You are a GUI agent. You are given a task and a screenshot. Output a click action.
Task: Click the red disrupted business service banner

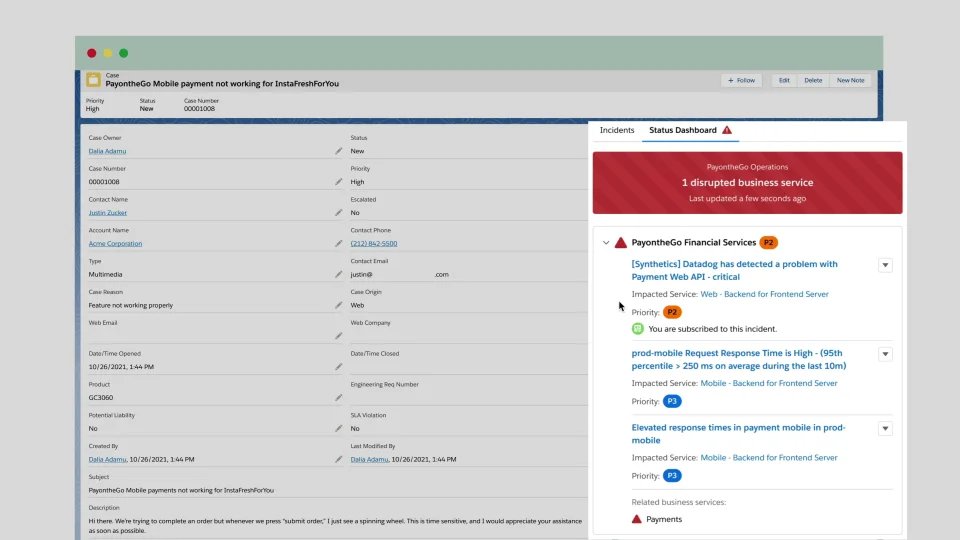[747, 183]
